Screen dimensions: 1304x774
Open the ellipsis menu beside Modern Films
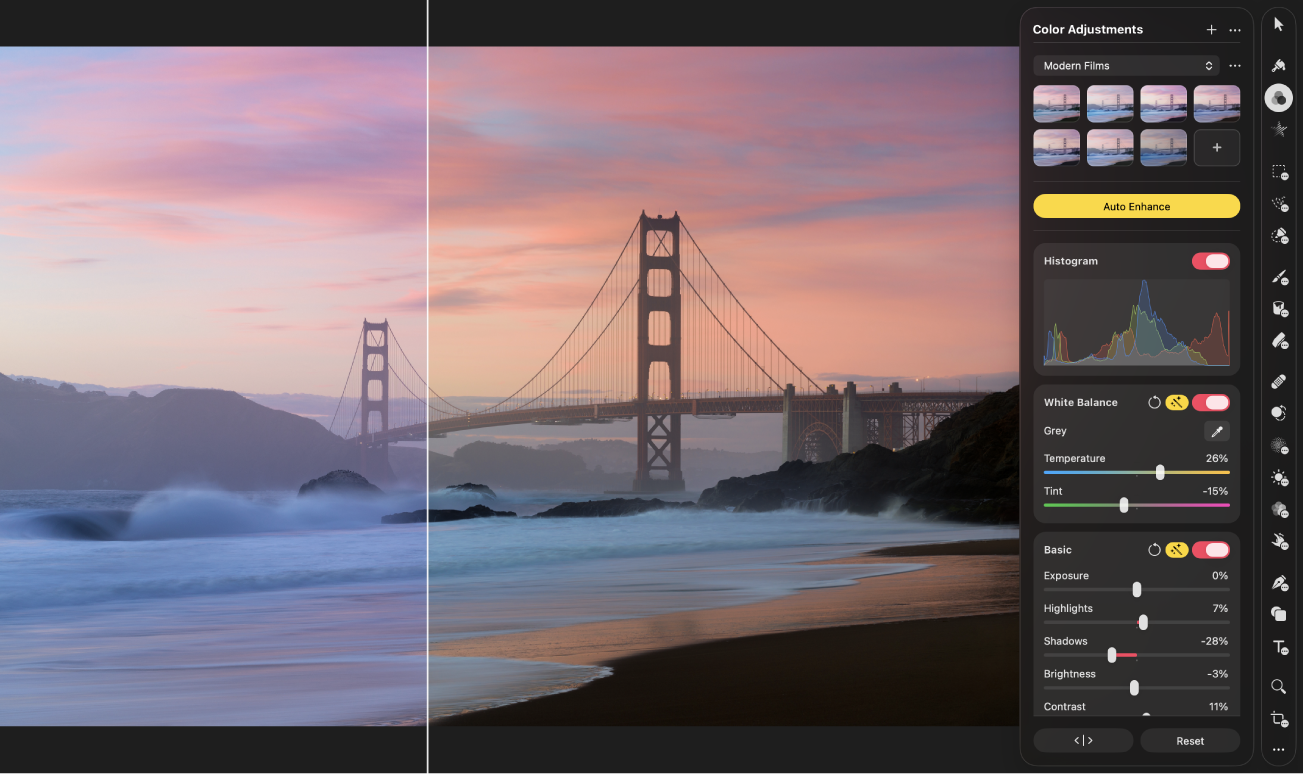click(x=1234, y=65)
